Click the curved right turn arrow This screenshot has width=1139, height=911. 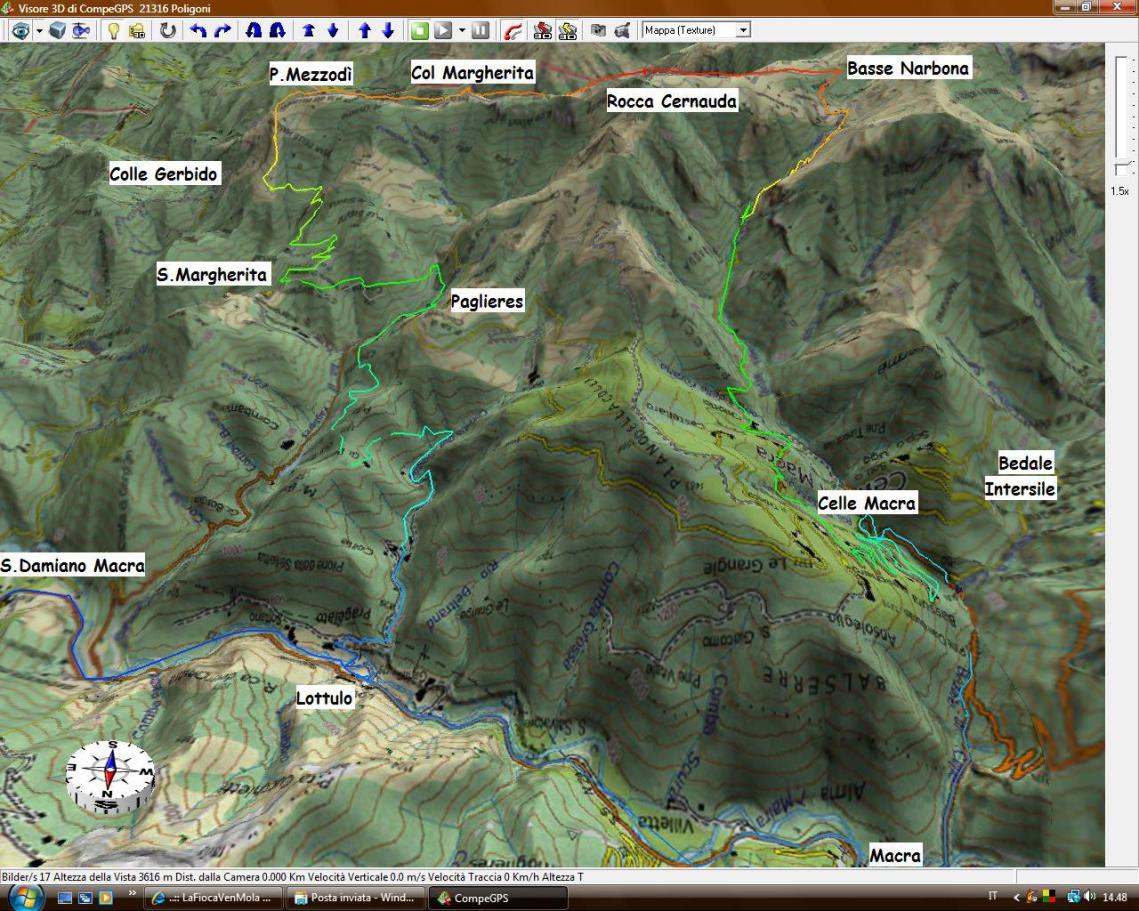(221, 31)
